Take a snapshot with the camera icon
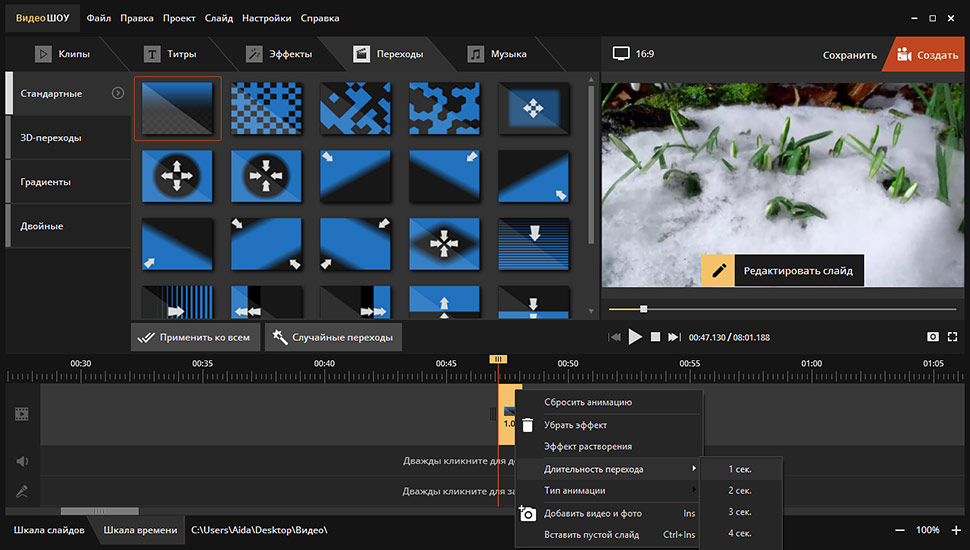Viewport: 970px width, 550px height. coord(932,337)
